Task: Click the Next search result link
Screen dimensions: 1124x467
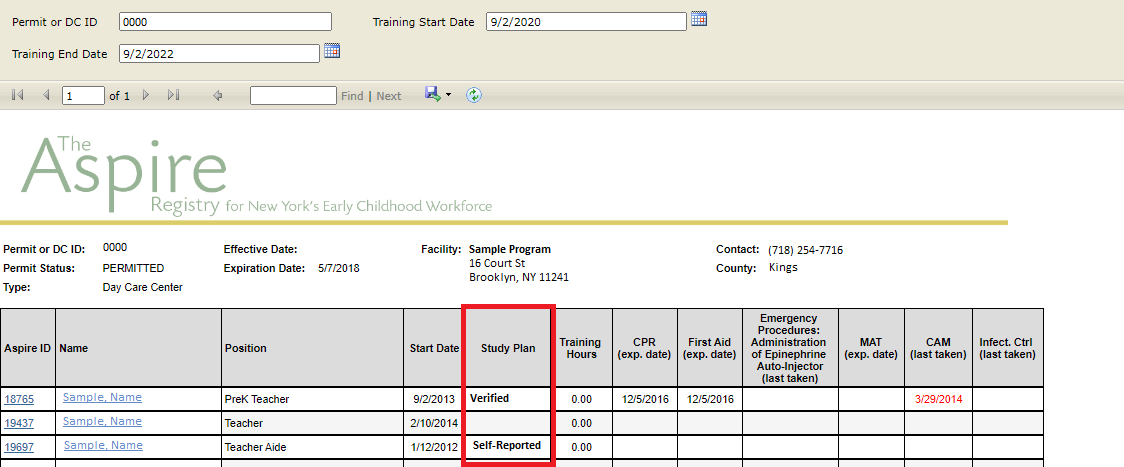Action: click(x=389, y=96)
